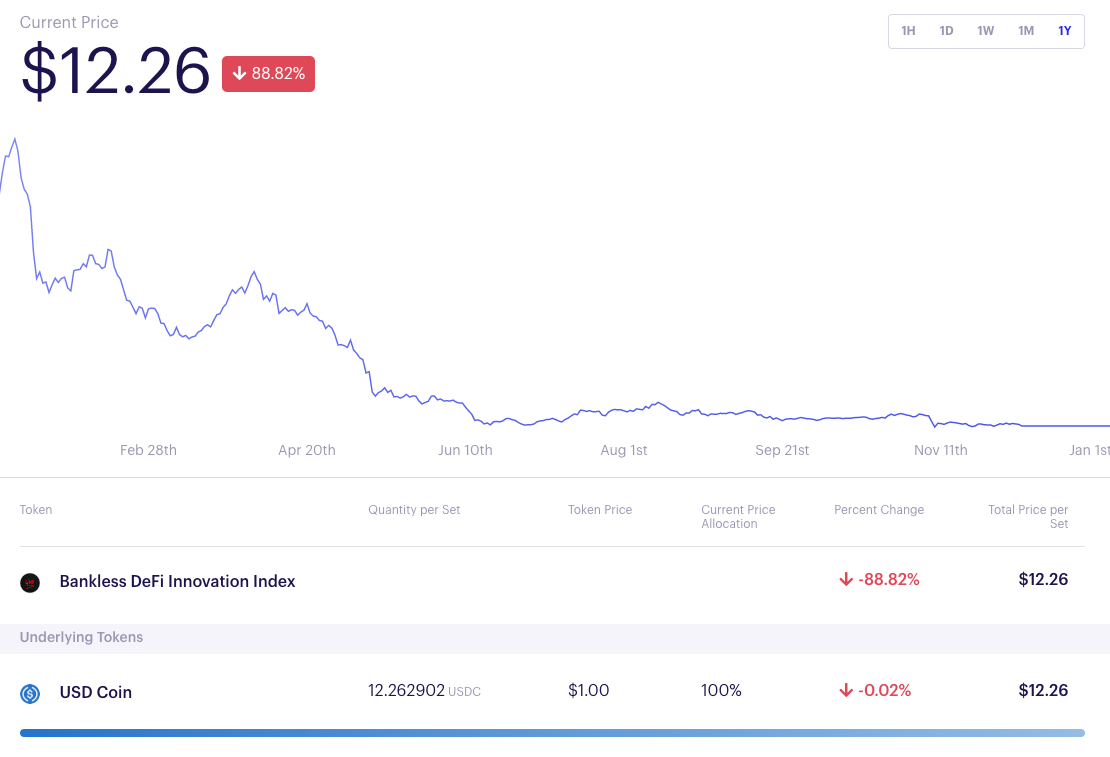
Task: Click the USD Coin $12.26 total price
Action: click(1043, 690)
